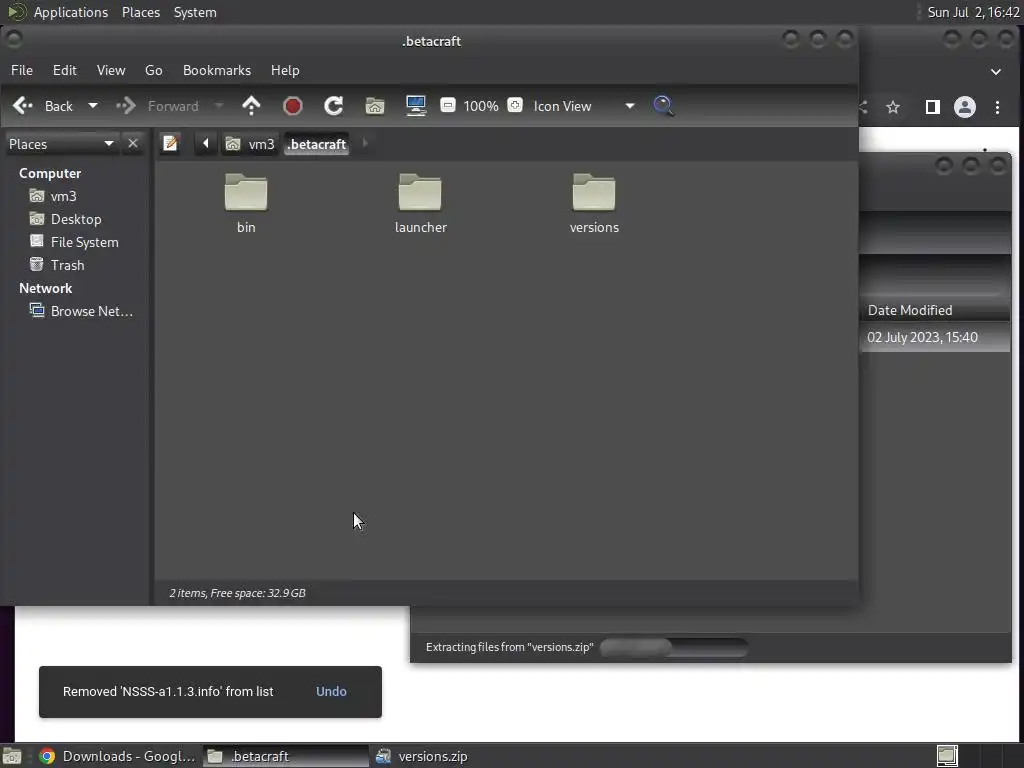Expand the Chrome tab search chevron
The image size is (1024, 768).
tap(996, 71)
